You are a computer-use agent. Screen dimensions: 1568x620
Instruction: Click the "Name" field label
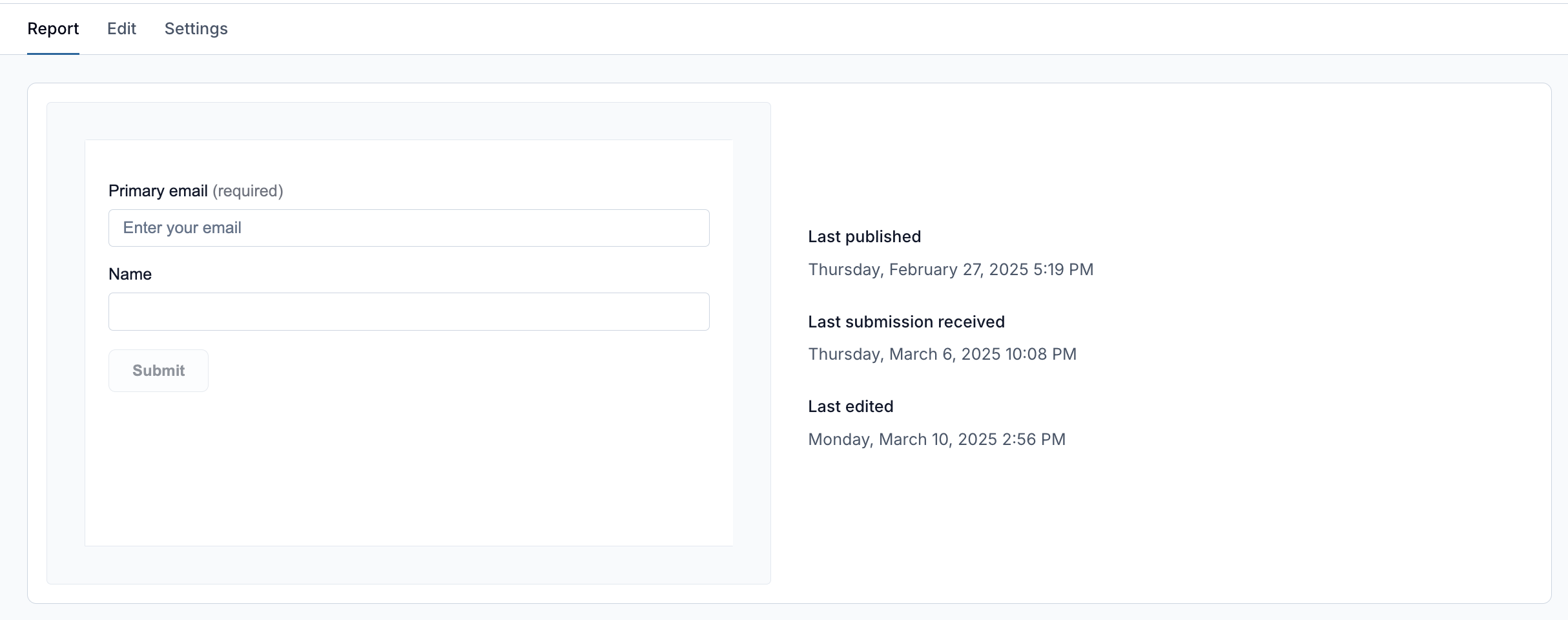click(x=130, y=274)
